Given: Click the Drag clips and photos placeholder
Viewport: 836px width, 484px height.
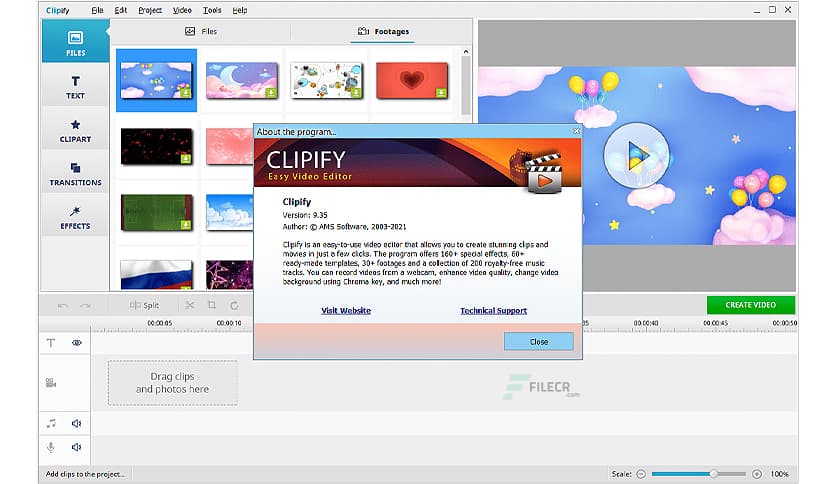Looking at the screenshot, I should 173,383.
